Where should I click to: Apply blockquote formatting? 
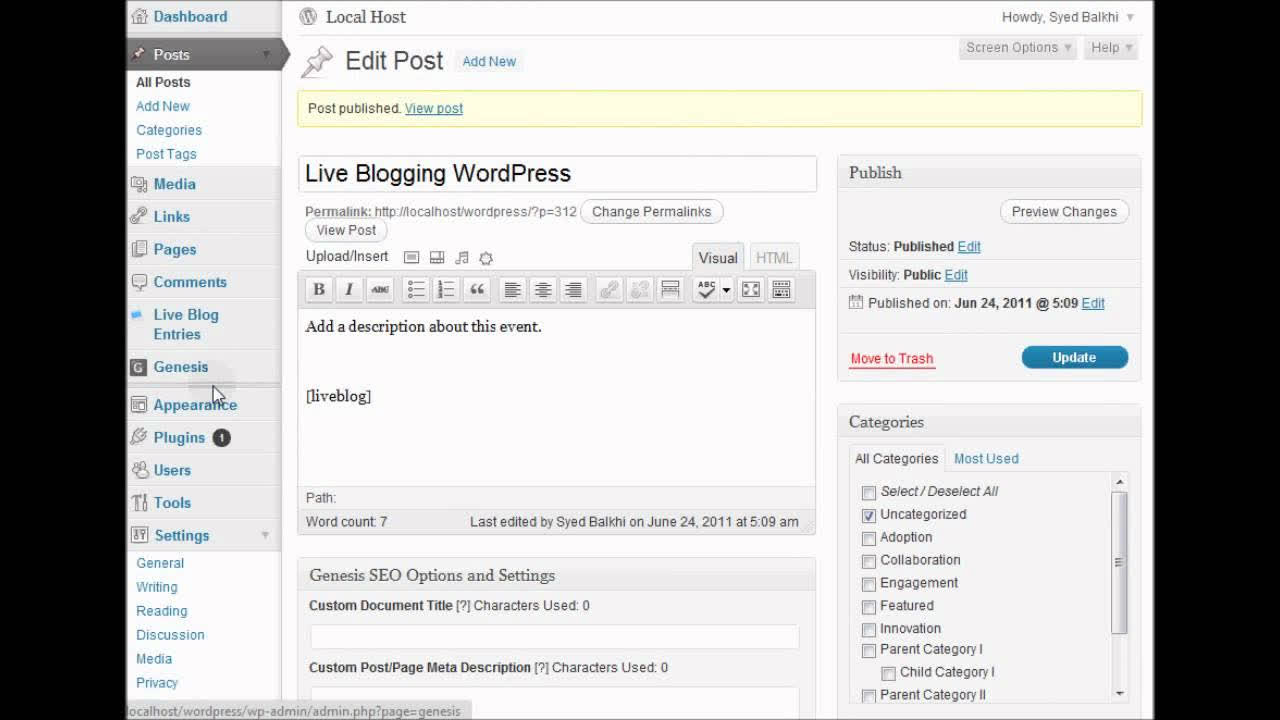point(477,290)
